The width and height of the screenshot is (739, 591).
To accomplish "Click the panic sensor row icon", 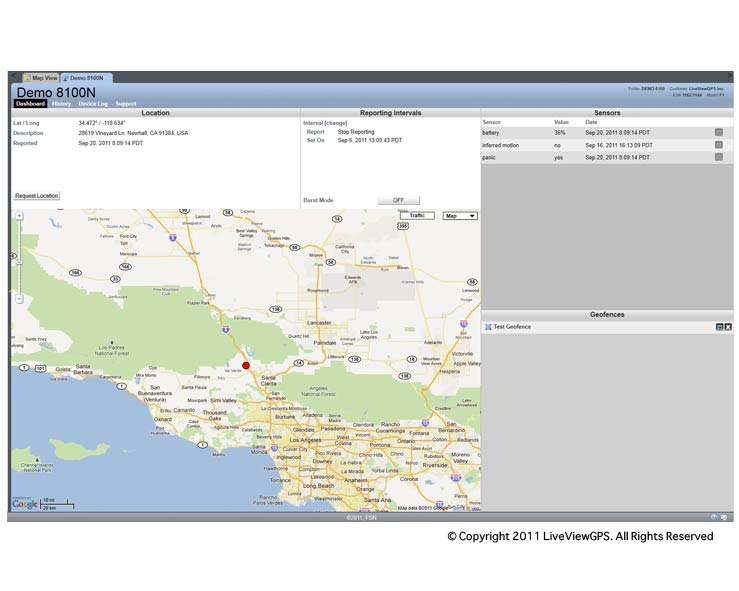I will click(719, 158).
